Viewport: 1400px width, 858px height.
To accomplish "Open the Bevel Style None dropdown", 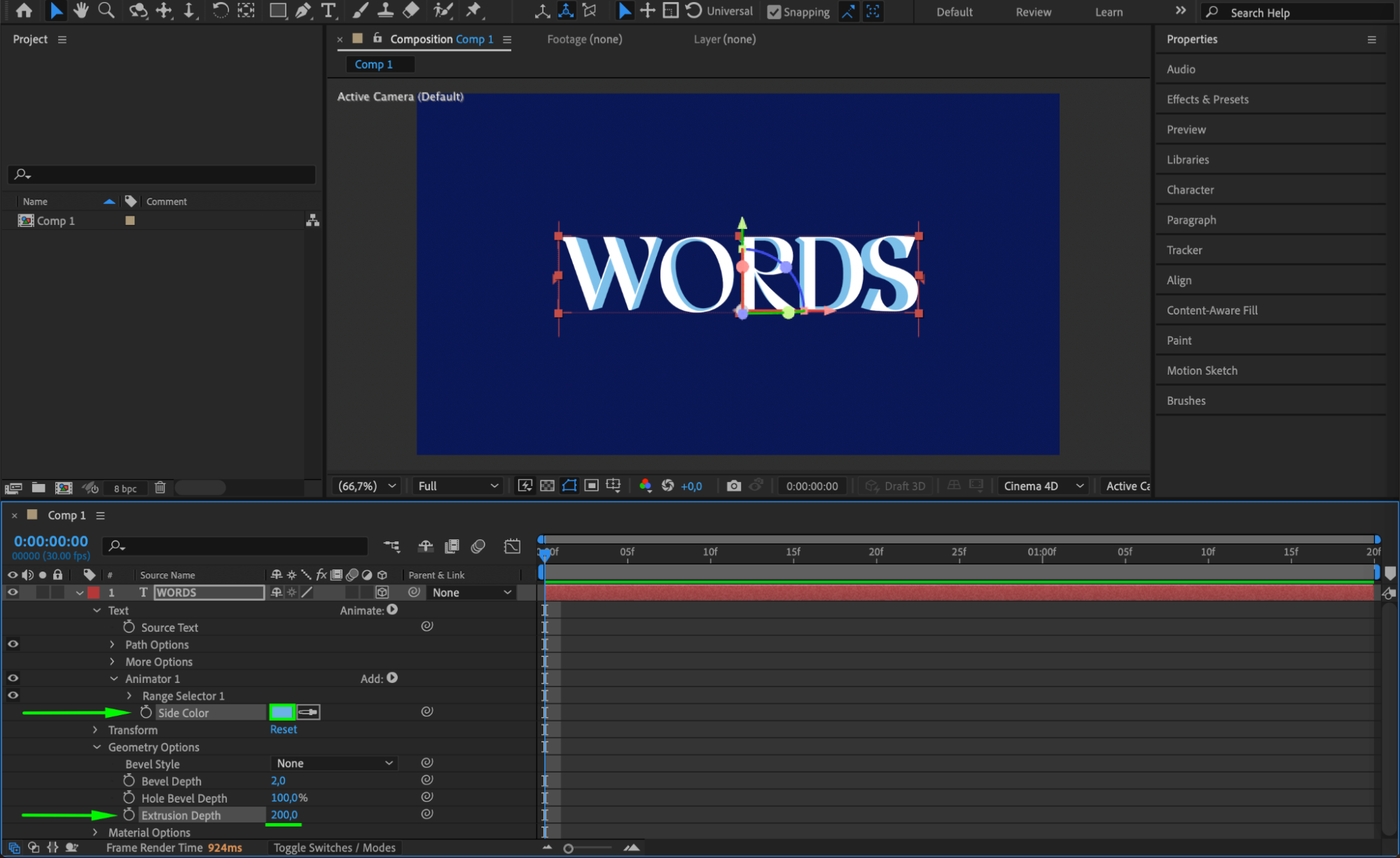I will 334,763.
